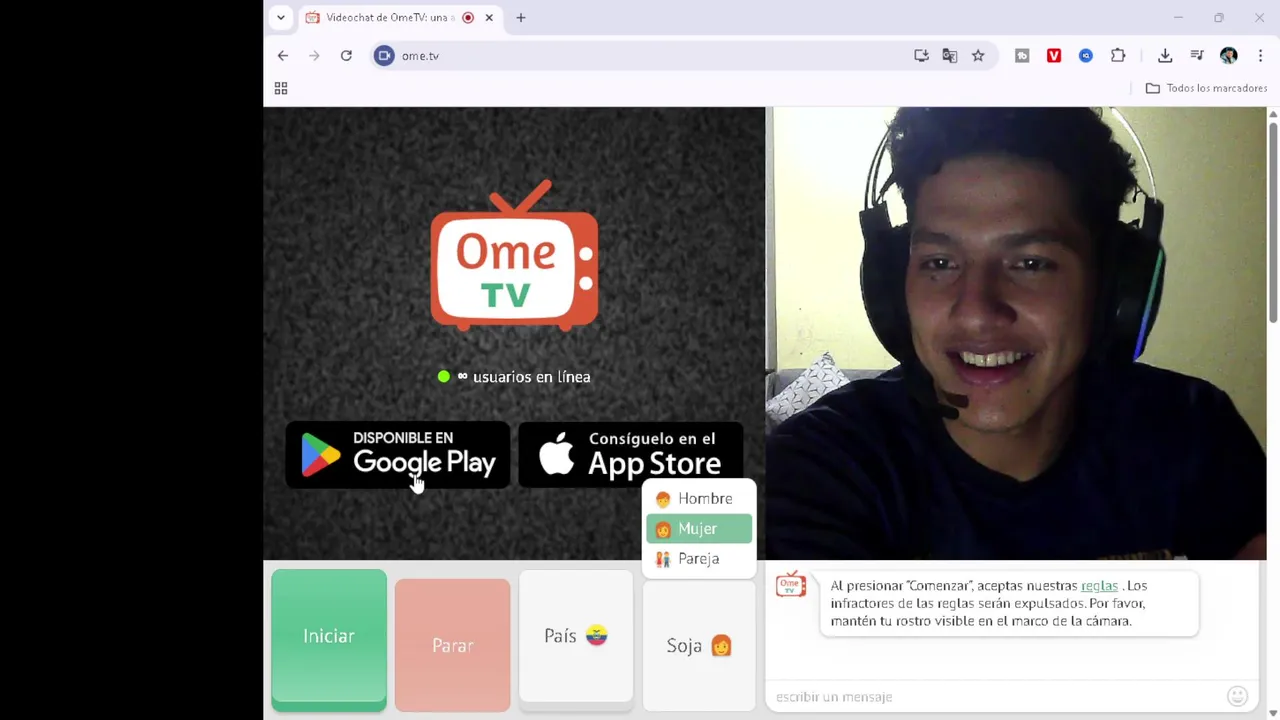The image size is (1280, 720).
Task: Click the page vertical scrollbar thumb
Action: pos(1273,220)
